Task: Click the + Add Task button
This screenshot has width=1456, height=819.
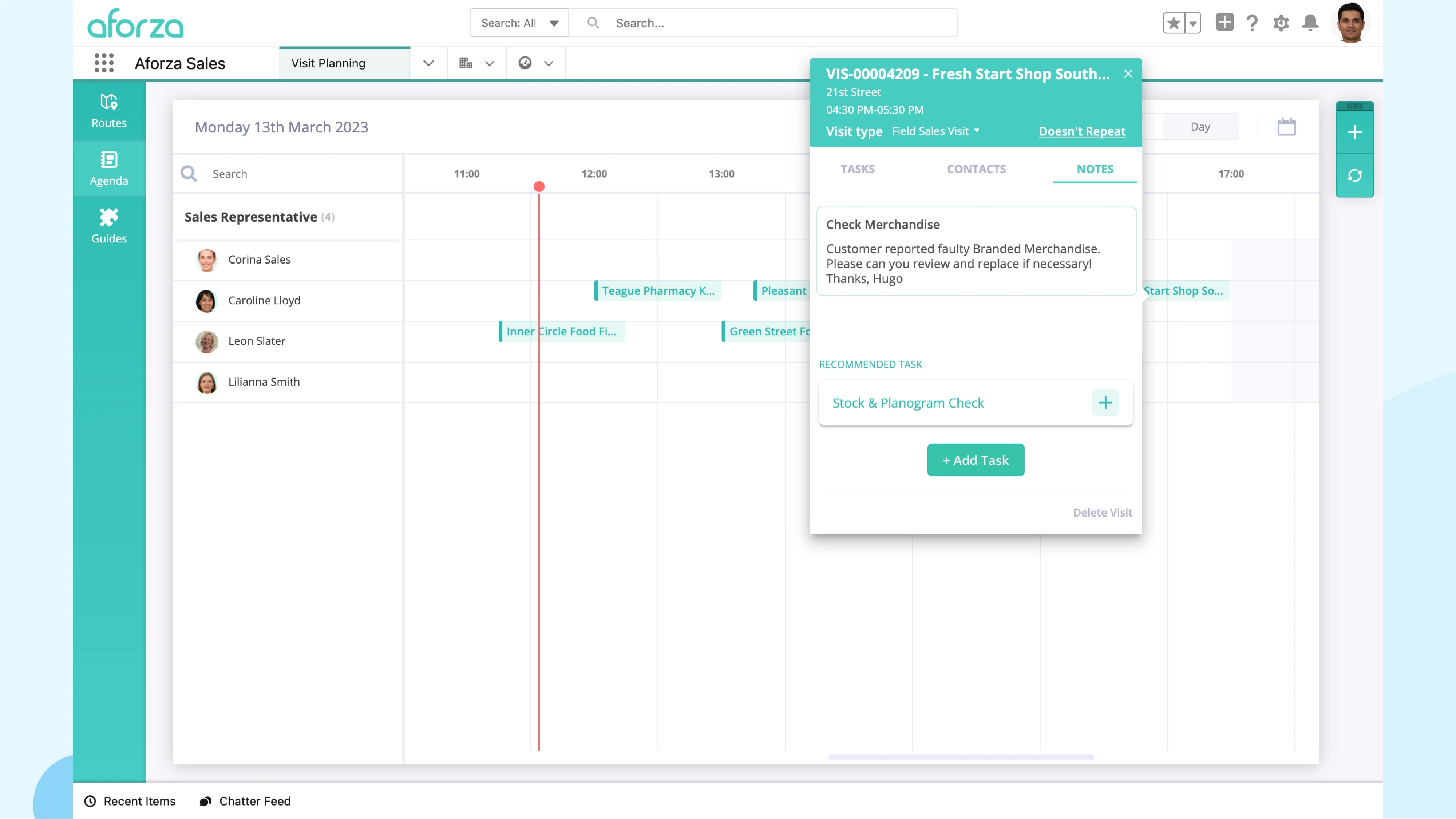Action: click(976, 460)
